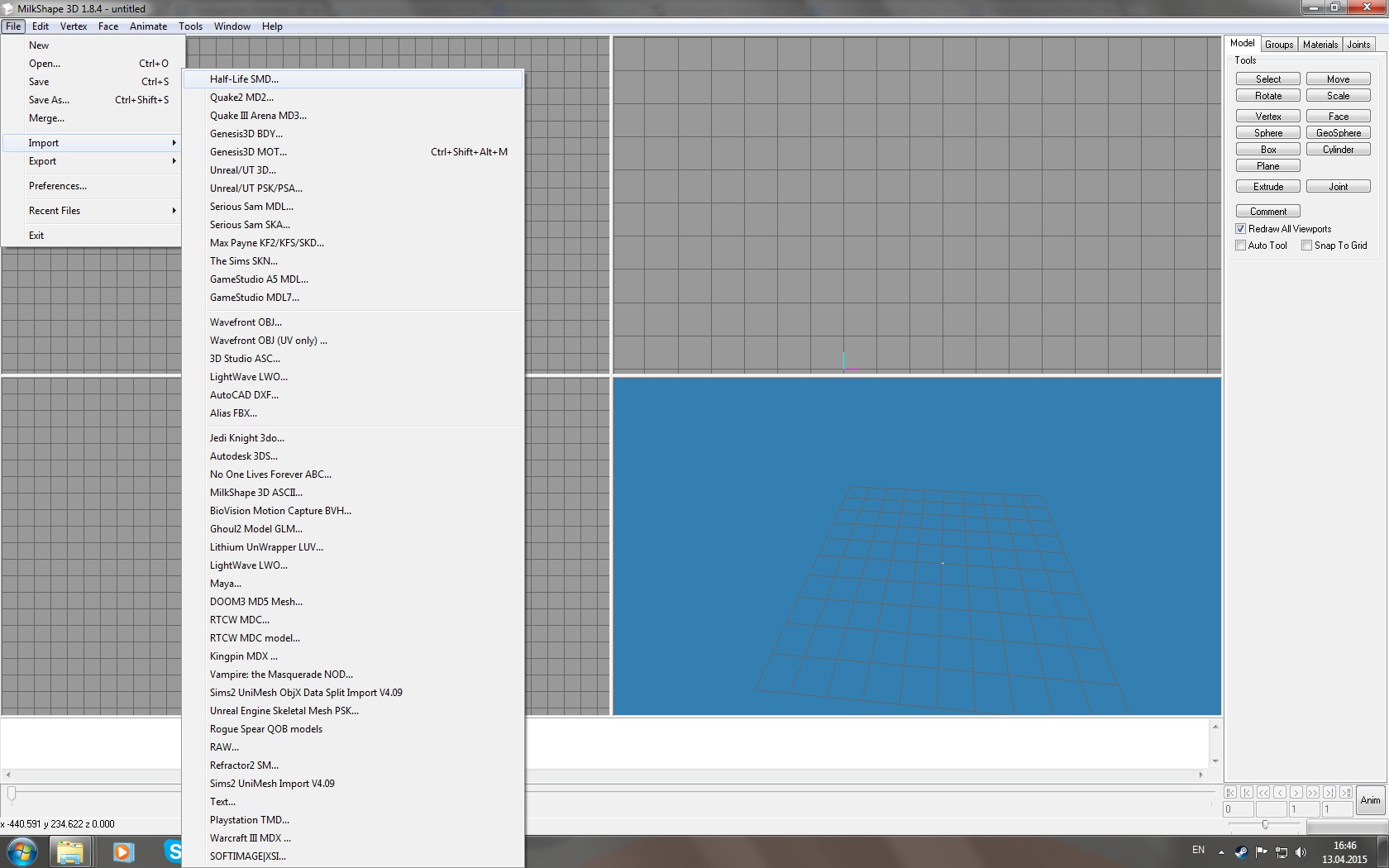Switch to the Joints tab
The width and height of the screenshot is (1389, 868).
[x=1358, y=45]
